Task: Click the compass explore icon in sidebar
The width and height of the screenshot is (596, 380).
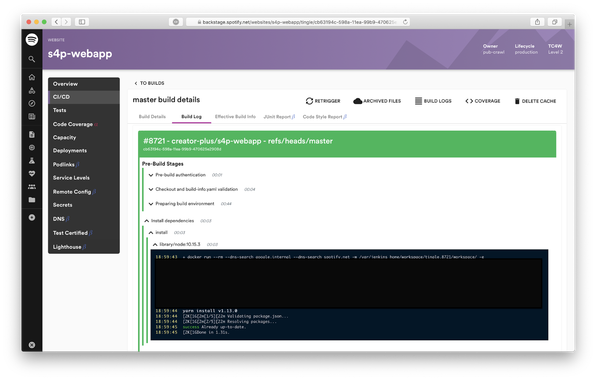Action: pos(32,103)
